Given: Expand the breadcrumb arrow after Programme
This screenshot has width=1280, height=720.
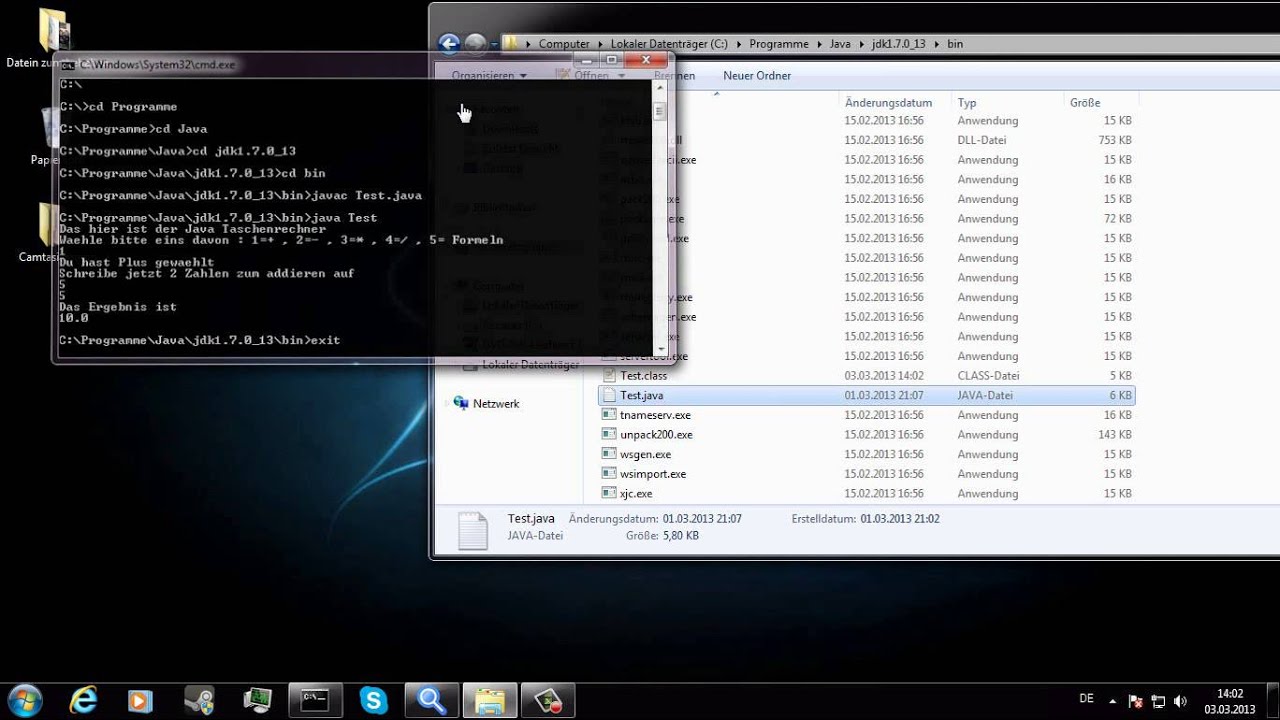Looking at the screenshot, I should coord(818,44).
